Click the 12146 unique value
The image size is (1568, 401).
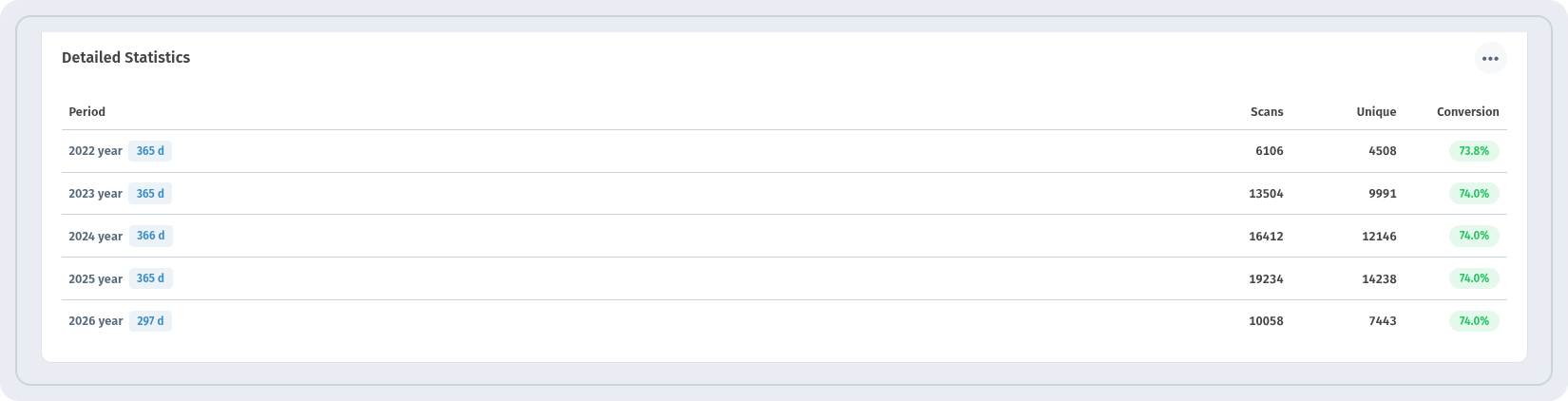(1379, 237)
